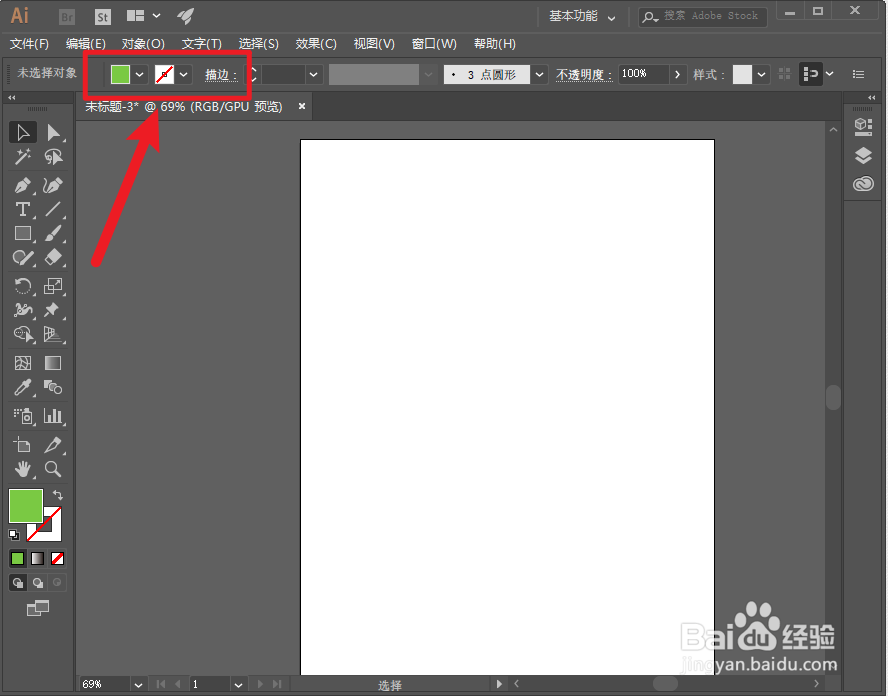This screenshot has height=696, width=888.
Task: Select the Rotate tool
Action: [23, 286]
